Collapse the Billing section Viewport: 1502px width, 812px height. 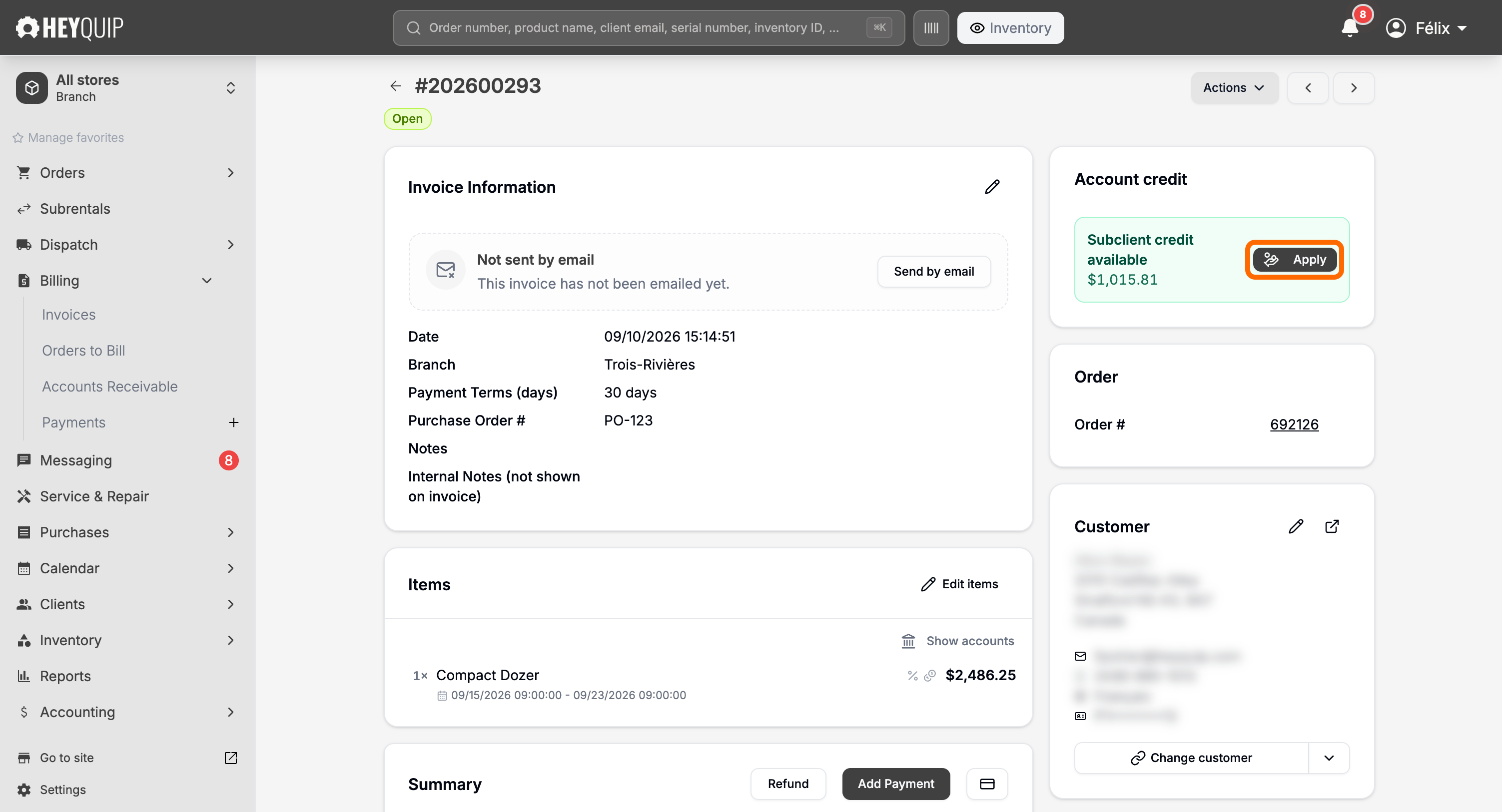click(207, 280)
